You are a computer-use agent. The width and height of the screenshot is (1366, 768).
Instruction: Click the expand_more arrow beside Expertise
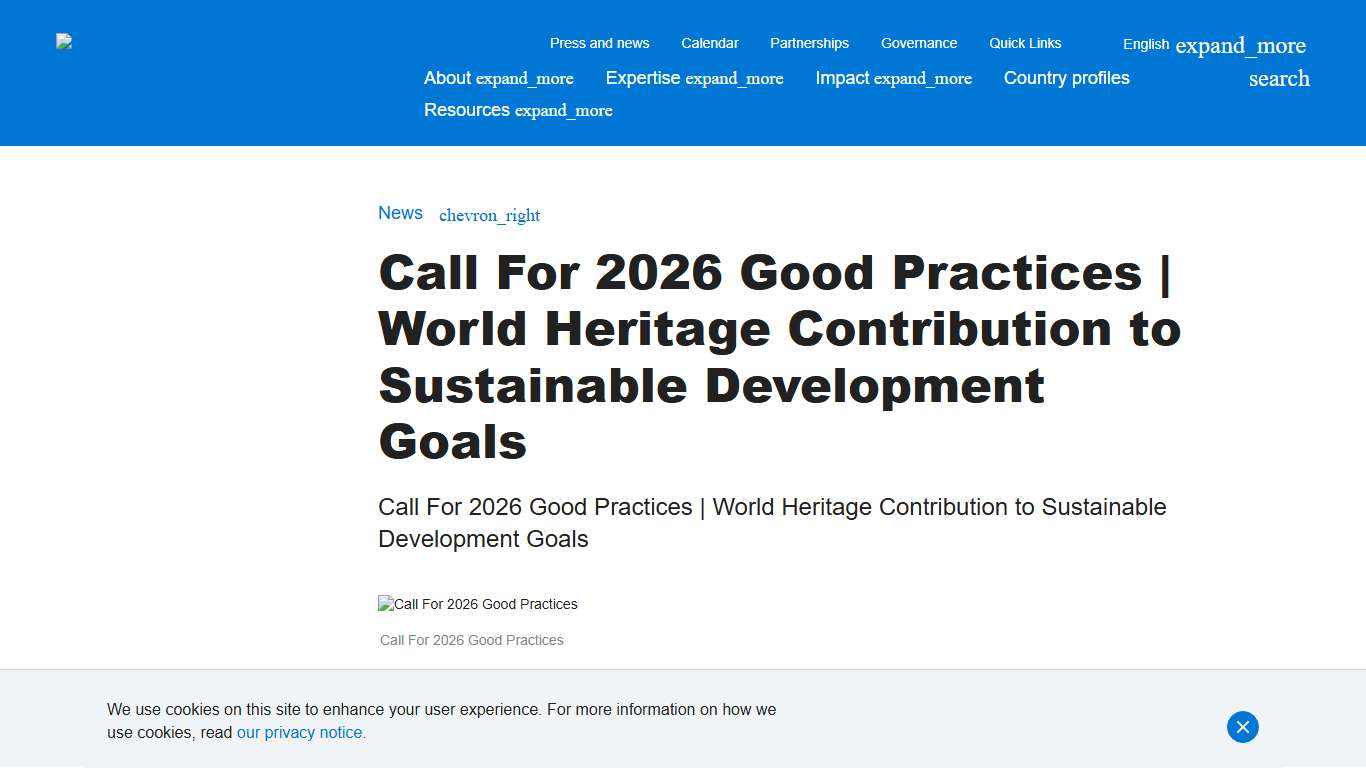736,78
